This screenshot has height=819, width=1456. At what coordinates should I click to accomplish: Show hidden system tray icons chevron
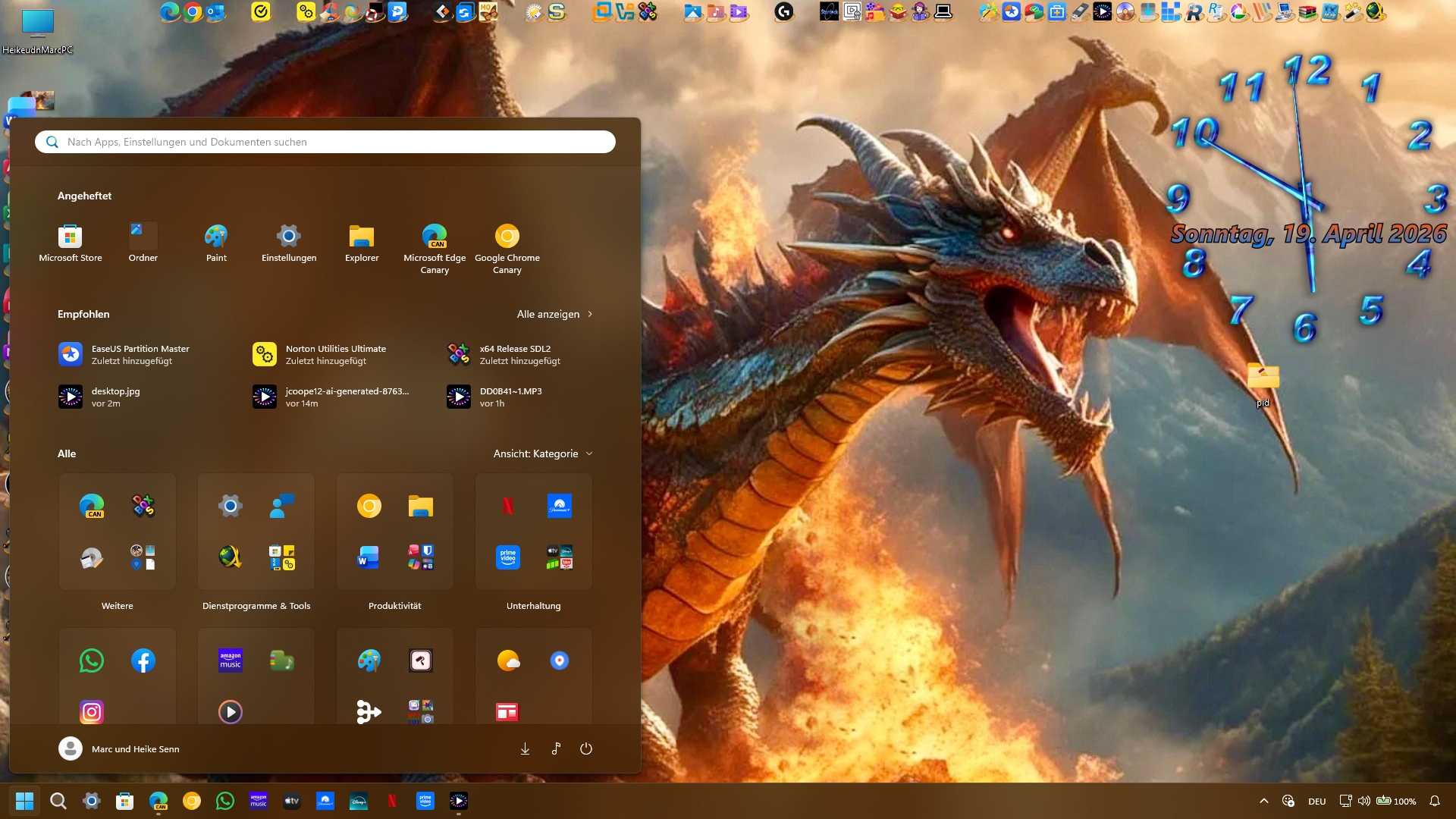1263,801
